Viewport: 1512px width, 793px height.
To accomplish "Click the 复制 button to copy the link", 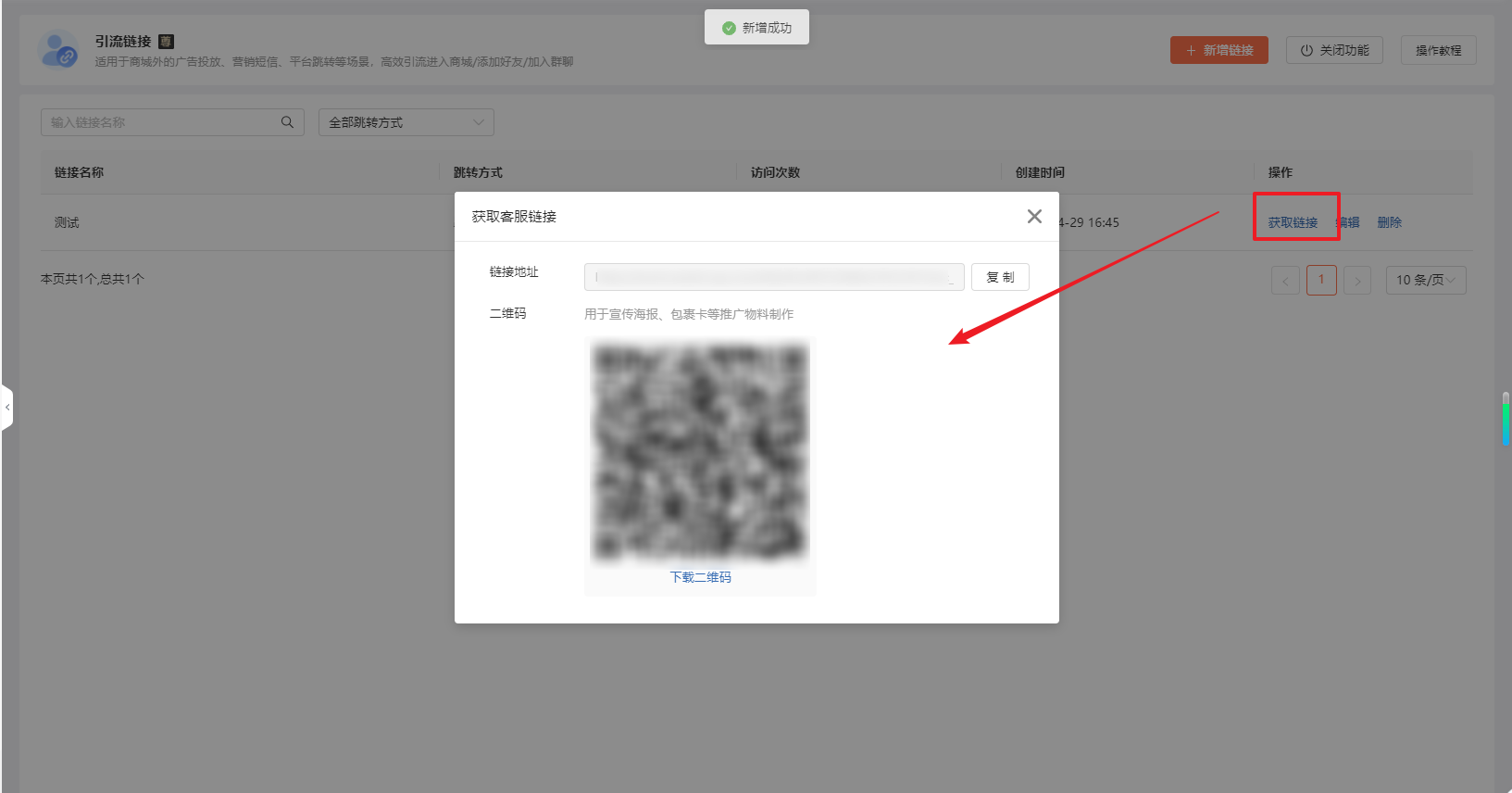I will coord(1000,277).
